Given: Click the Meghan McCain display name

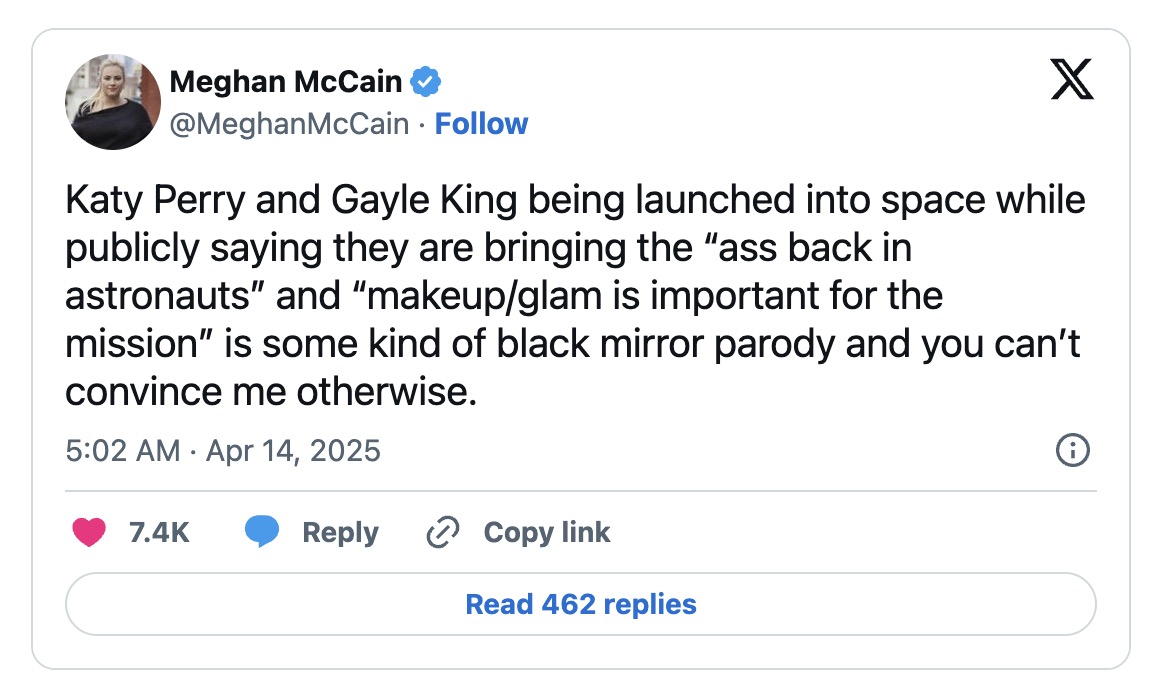Looking at the screenshot, I should click(x=286, y=82).
